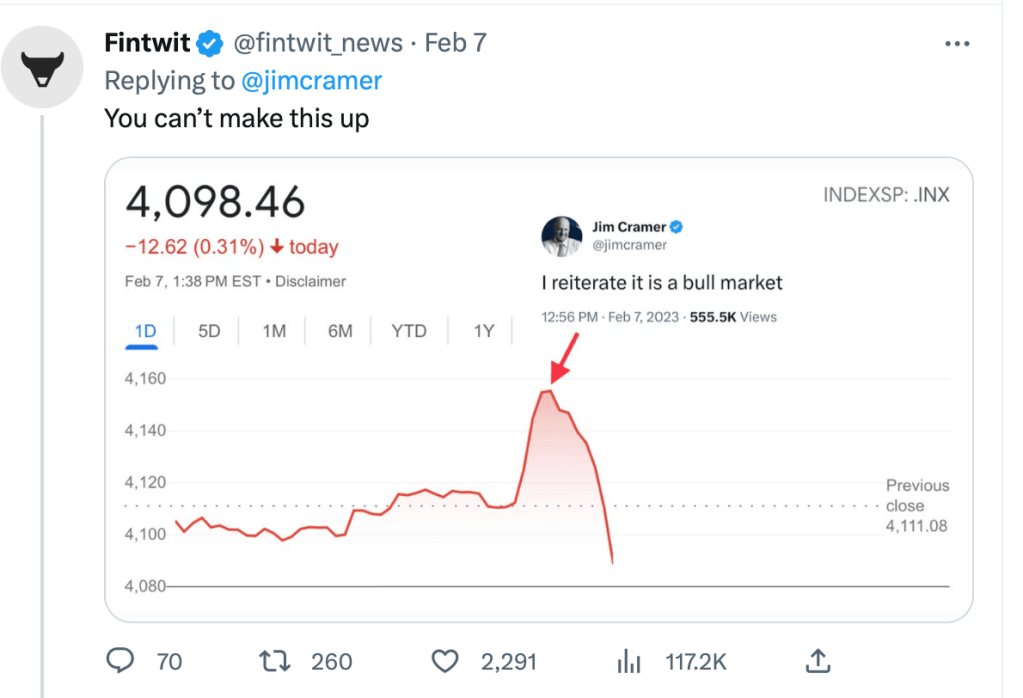
Task: Click the reply speech bubble icon
Action: click(x=121, y=661)
